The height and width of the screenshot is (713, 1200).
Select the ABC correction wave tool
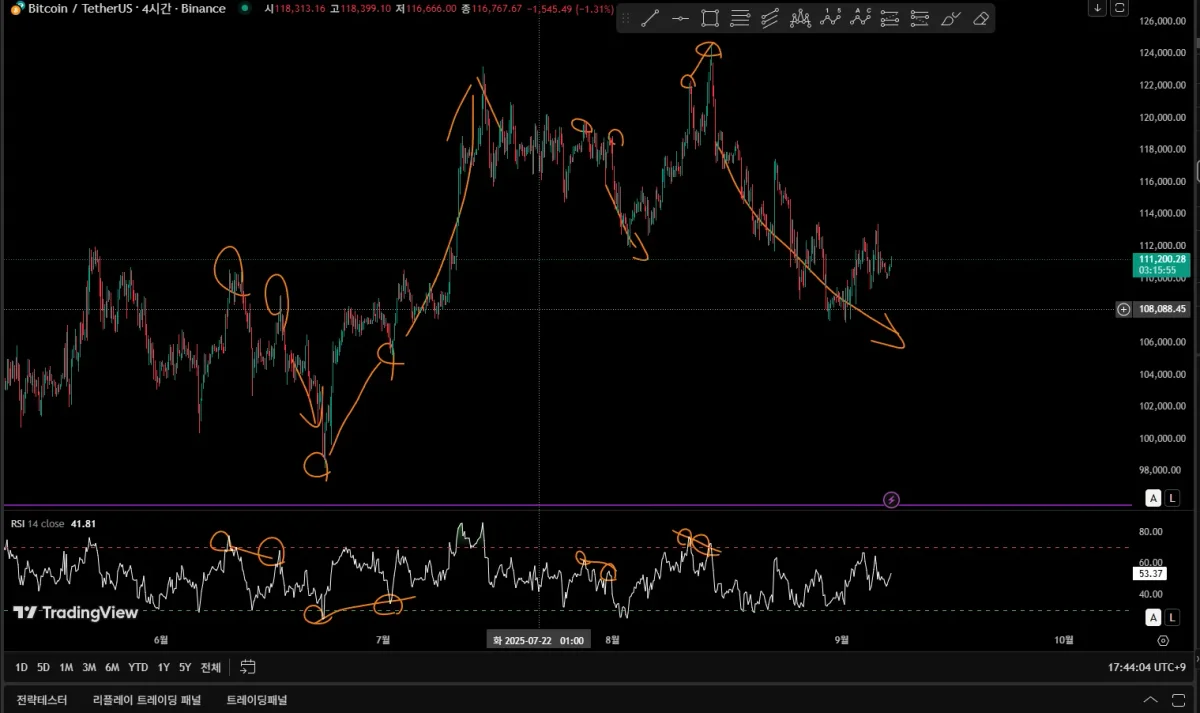click(860, 18)
